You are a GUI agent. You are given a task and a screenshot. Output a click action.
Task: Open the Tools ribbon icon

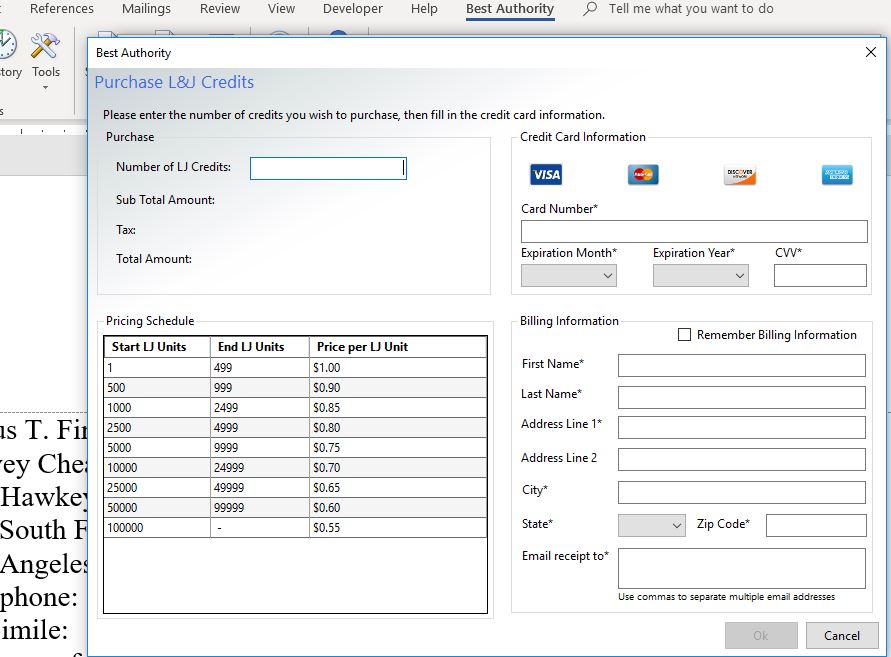tap(45, 55)
